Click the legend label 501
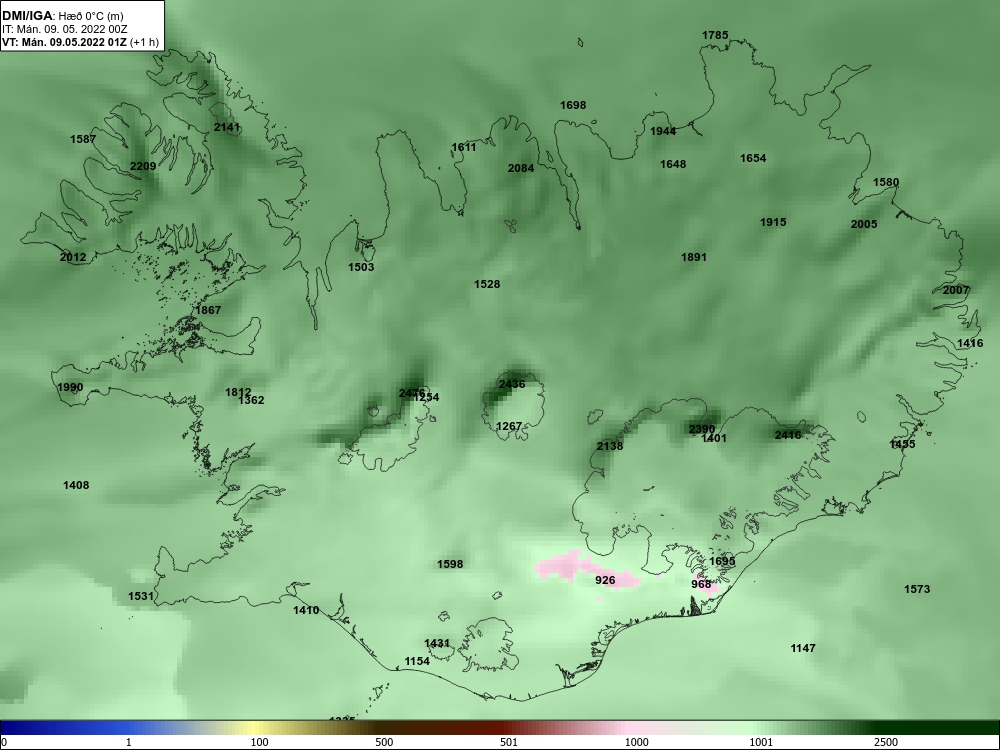Screen dimensions: 1000x750 pos(508,743)
